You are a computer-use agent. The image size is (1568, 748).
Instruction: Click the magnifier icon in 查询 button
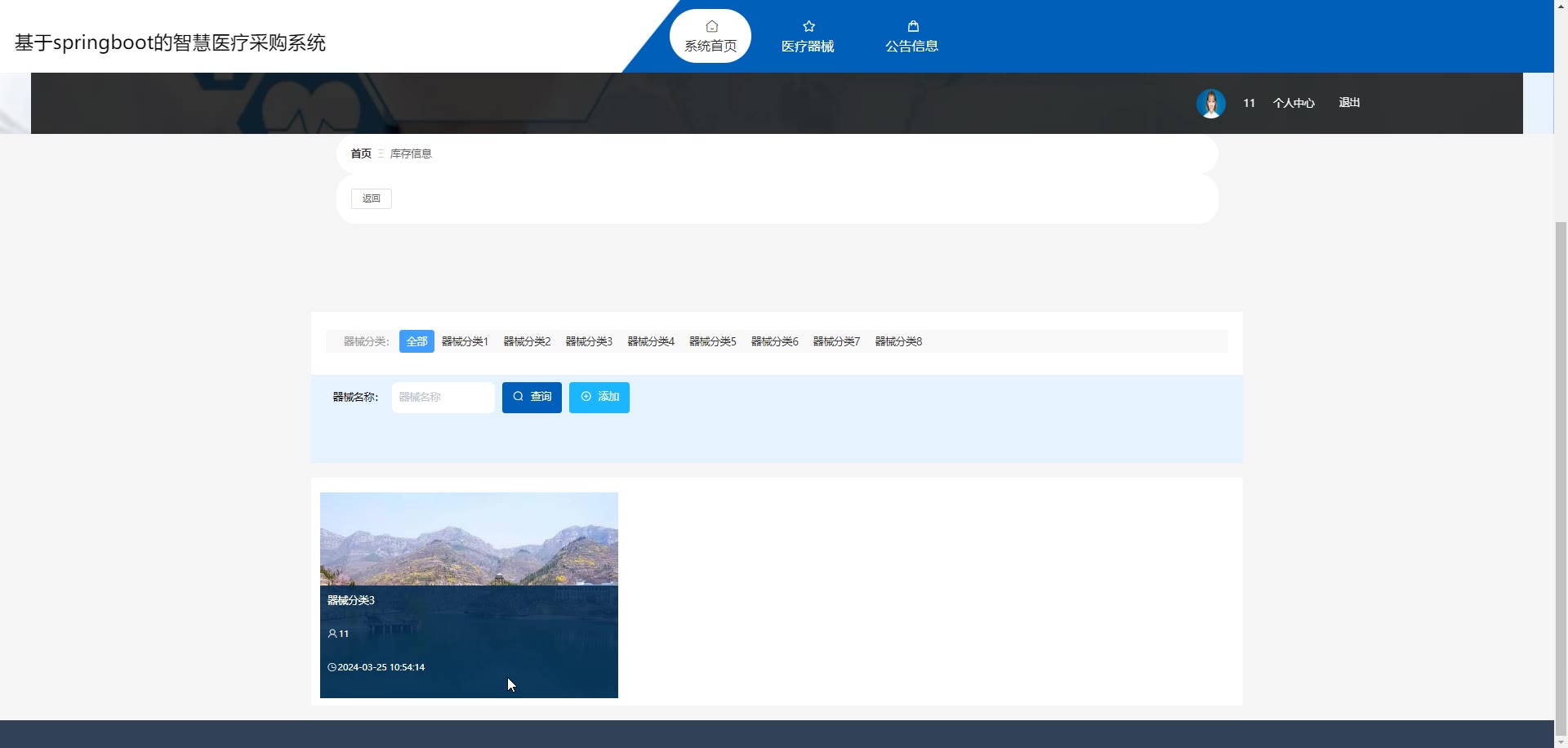[x=518, y=396]
